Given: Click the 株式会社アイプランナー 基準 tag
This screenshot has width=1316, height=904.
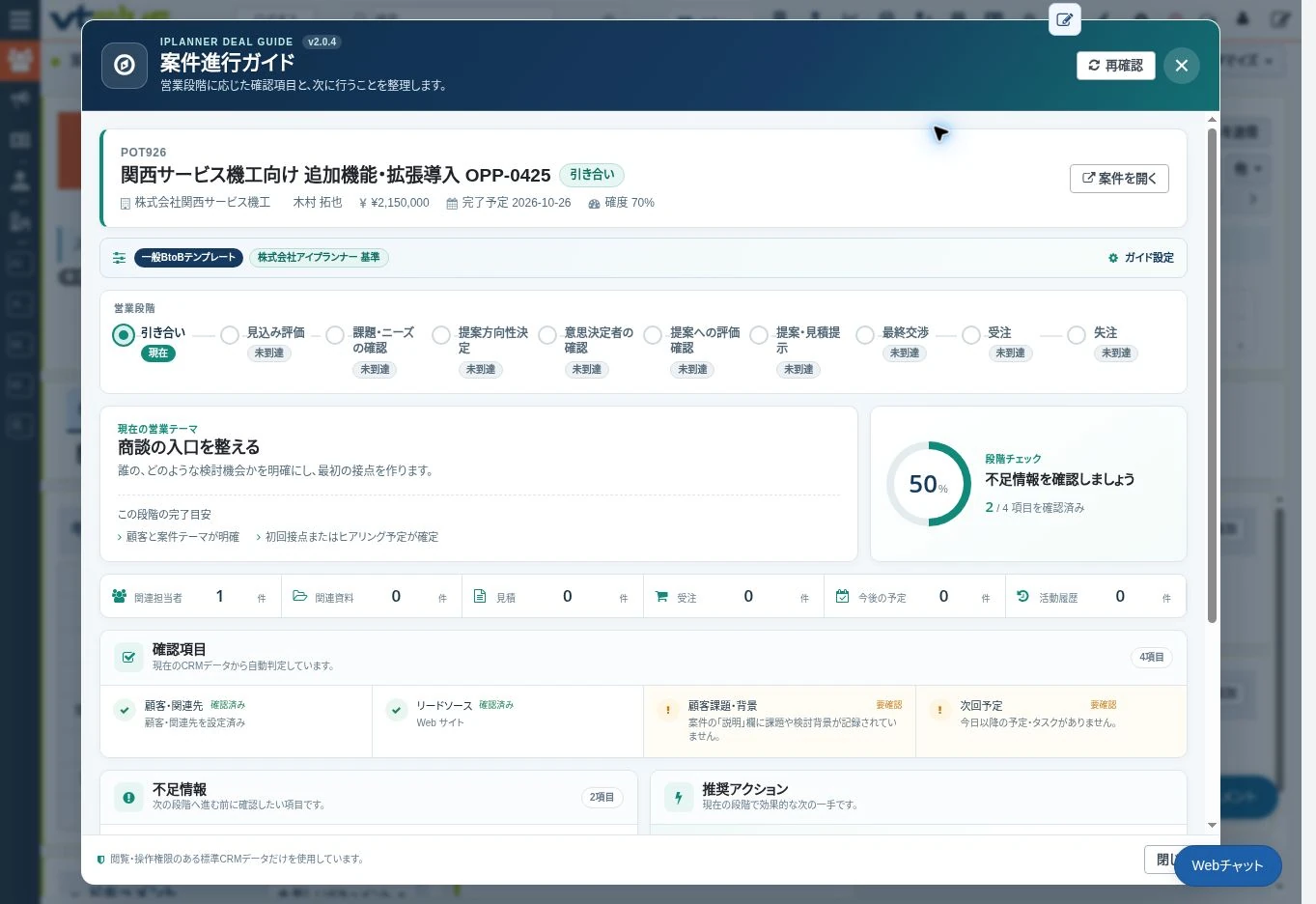Looking at the screenshot, I should click(x=319, y=258).
